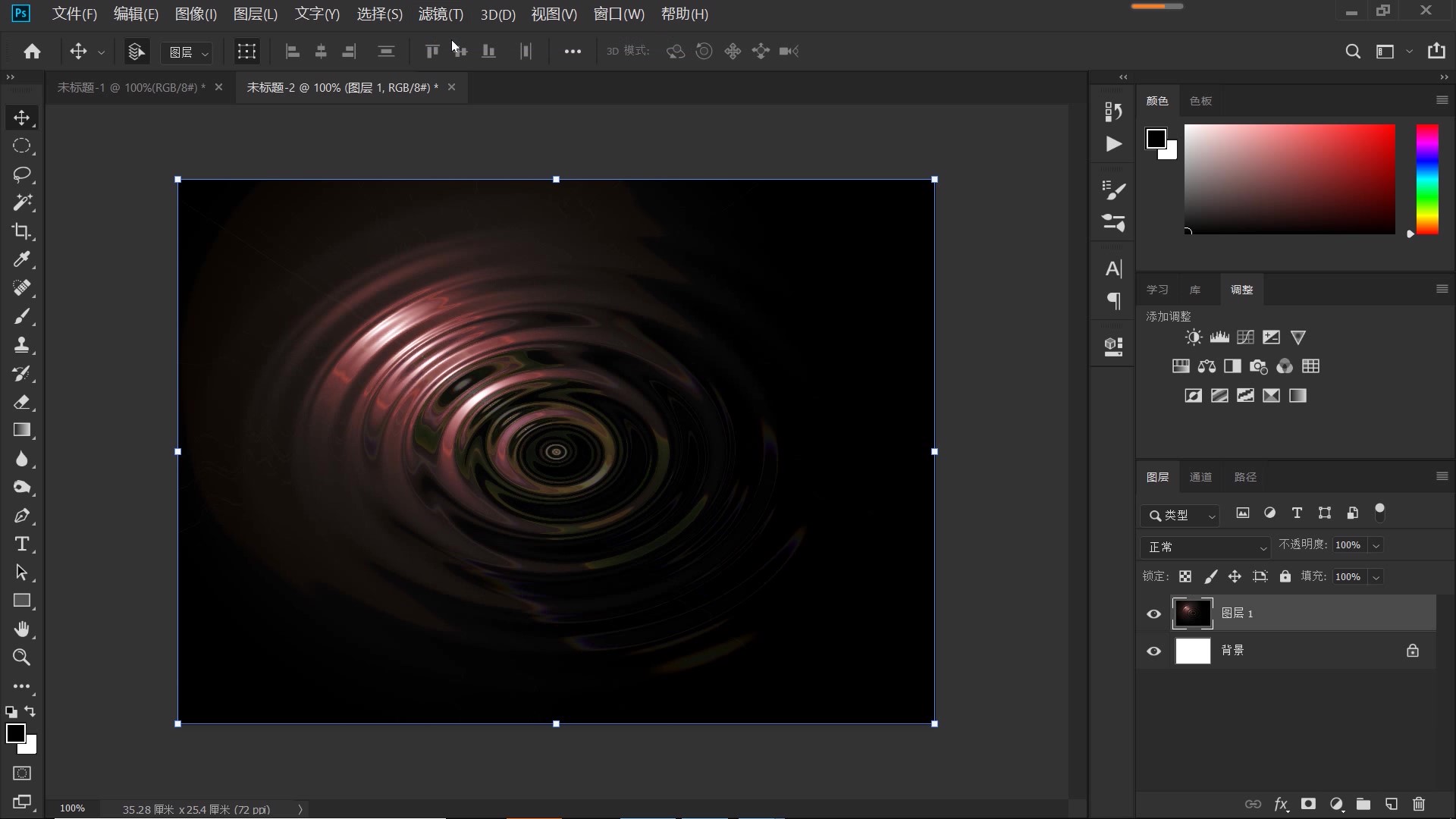
Task: Click the 图层 1 layer thumbnail
Action: 1192,613
